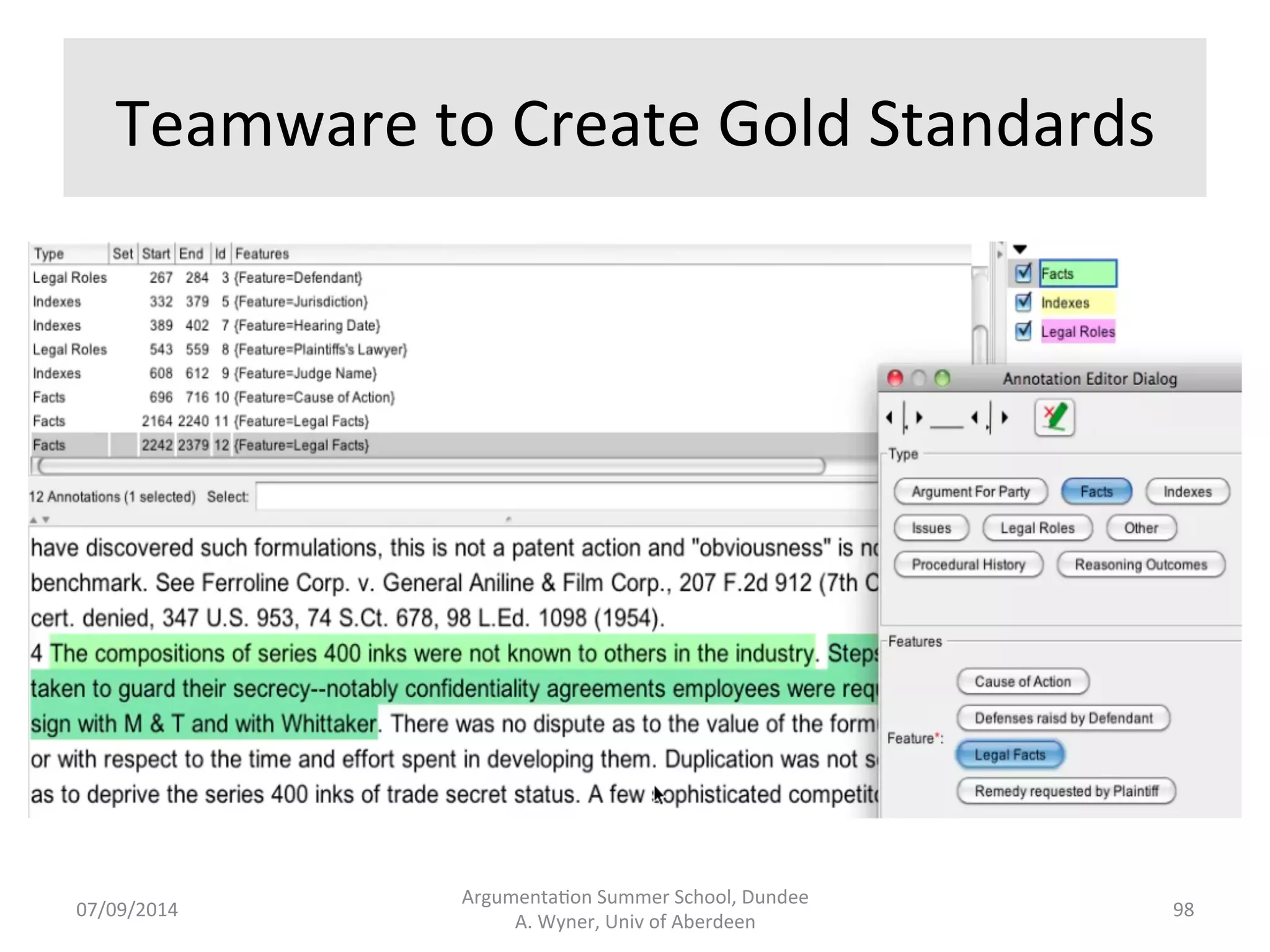
Task: Uncheck the Legal Roles annotation set
Action: pos(1023,332)
